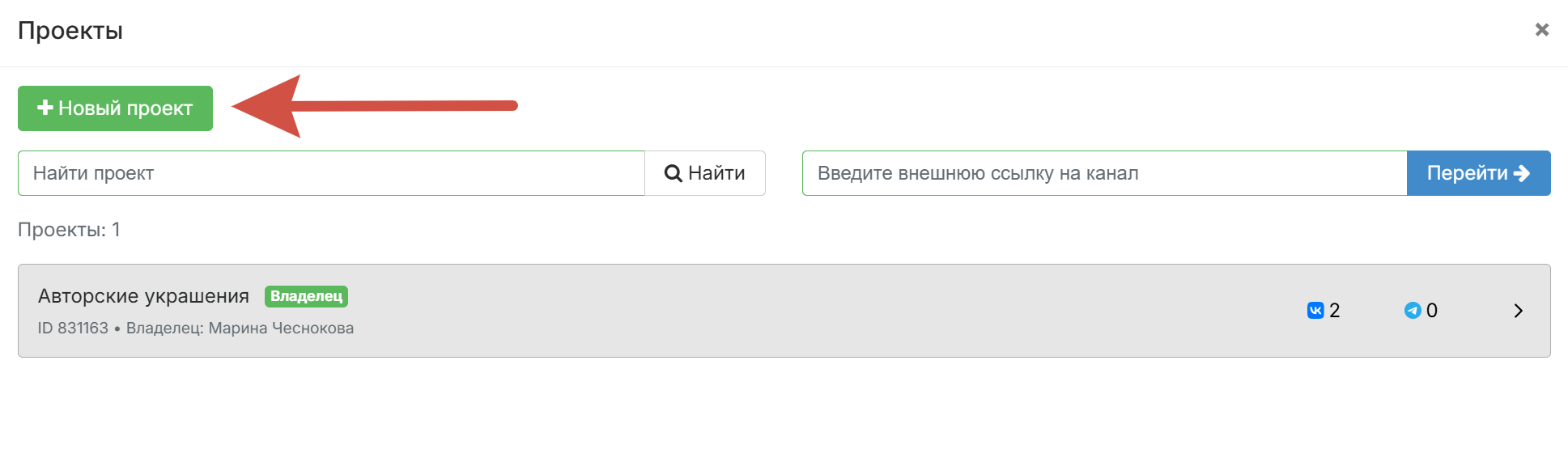Click the owner name Марина Чеснокова
The height and width of the screenshot is (458, 1568).
[281, 329]
